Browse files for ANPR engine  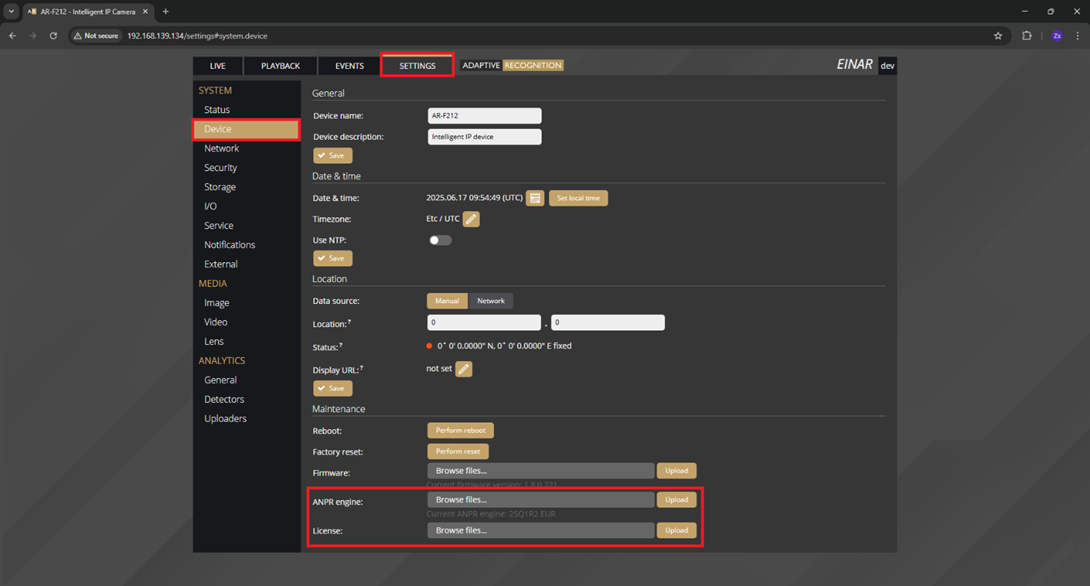pyautogui.click(x=541, y=500)
